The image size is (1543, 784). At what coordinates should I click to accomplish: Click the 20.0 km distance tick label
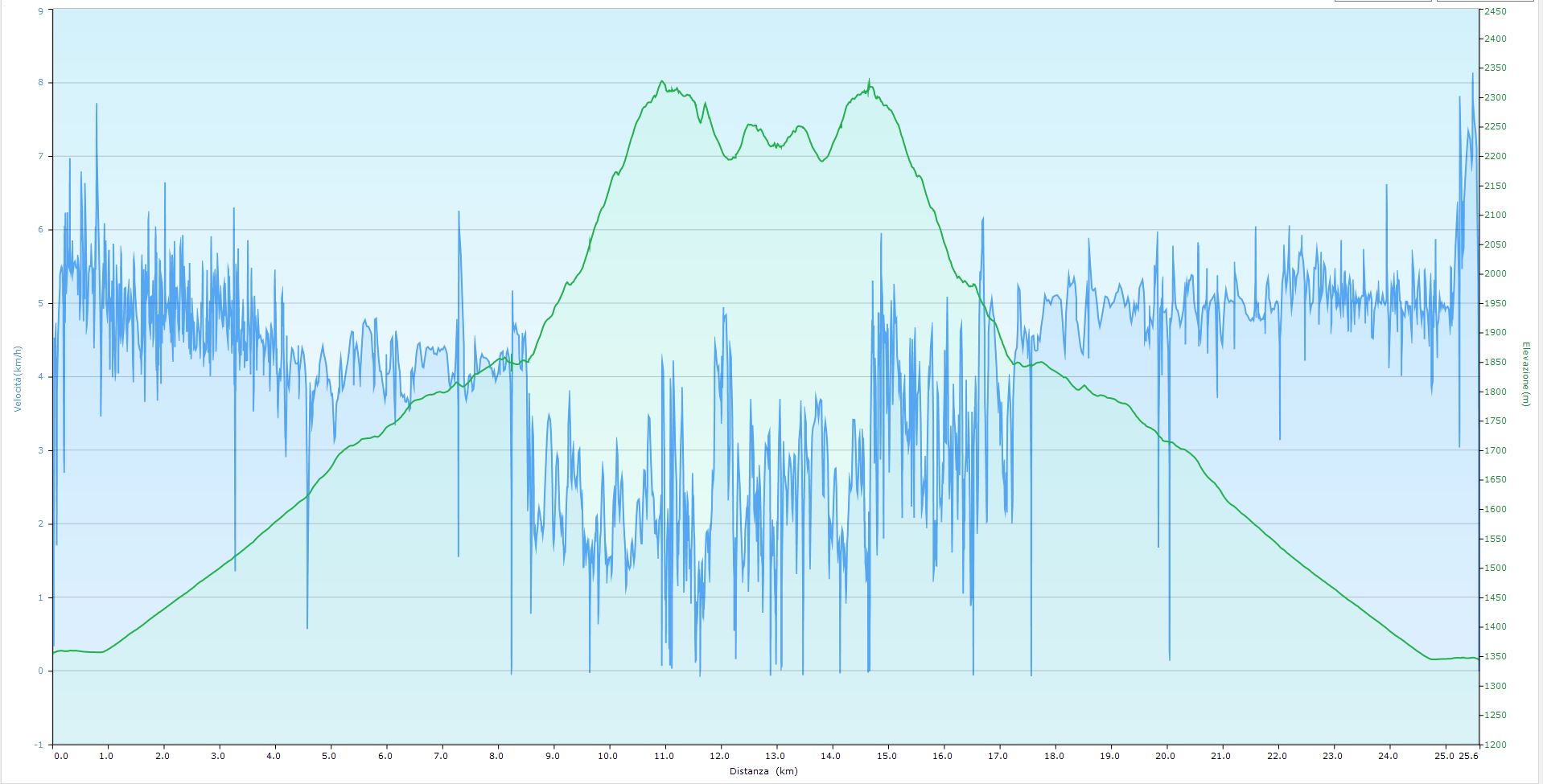pyautogui.click(x=1165, y=756)
